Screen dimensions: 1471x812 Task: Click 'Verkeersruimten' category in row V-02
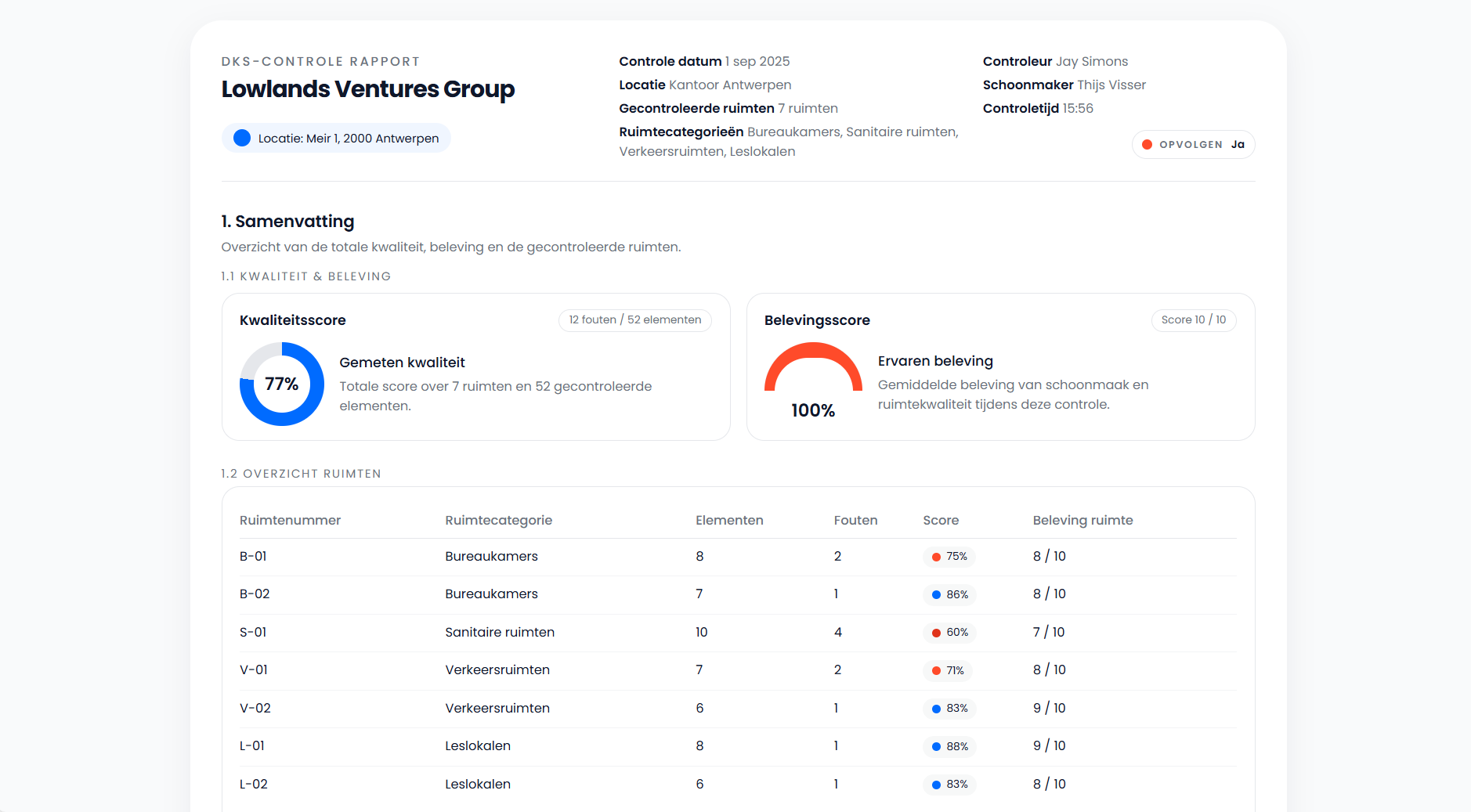[497, 709]
